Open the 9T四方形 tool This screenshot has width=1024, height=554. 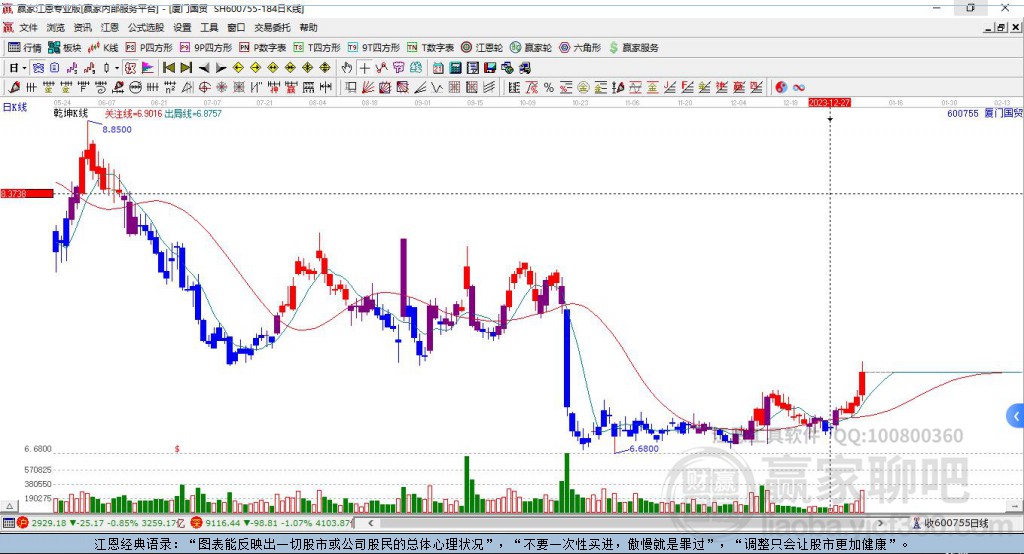point(374,48)
